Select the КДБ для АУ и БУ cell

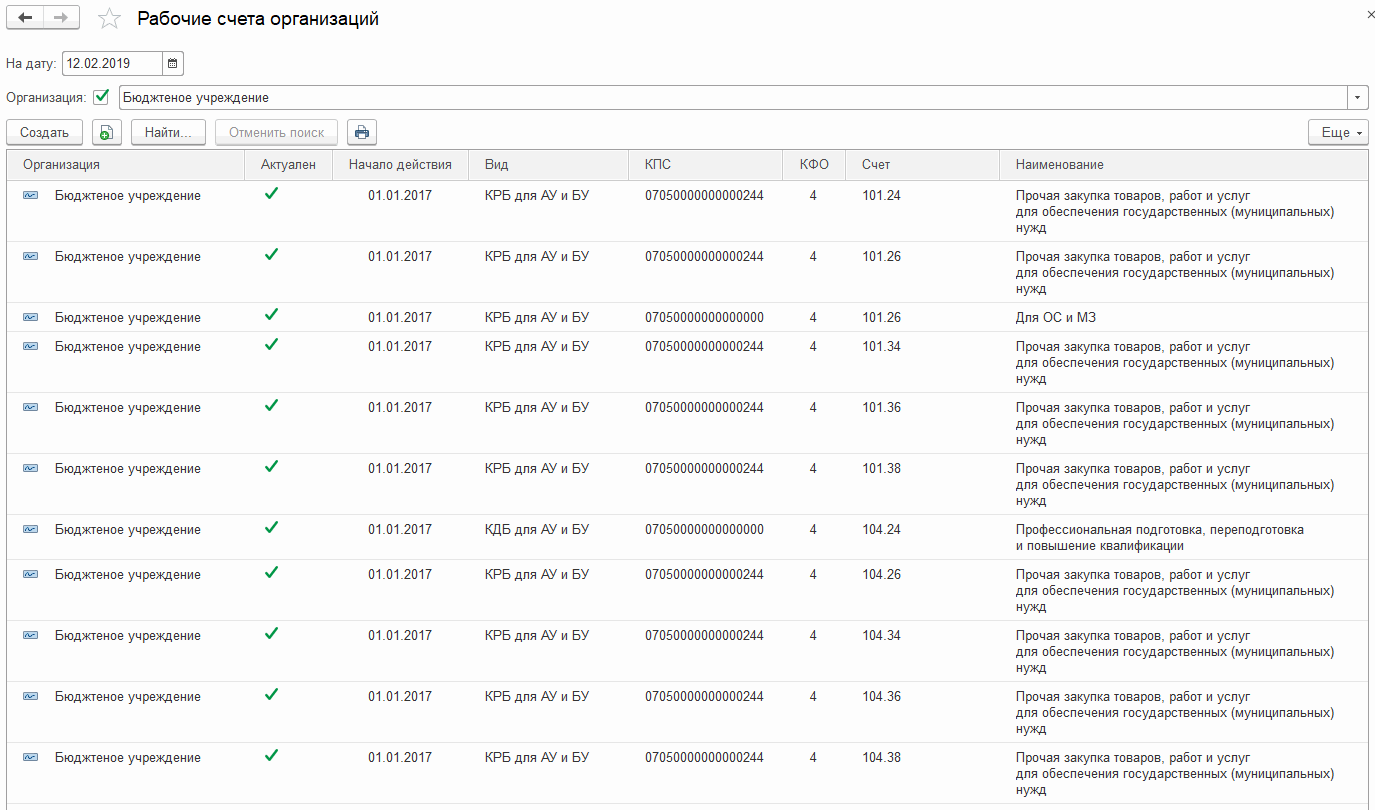click(537, 530)
